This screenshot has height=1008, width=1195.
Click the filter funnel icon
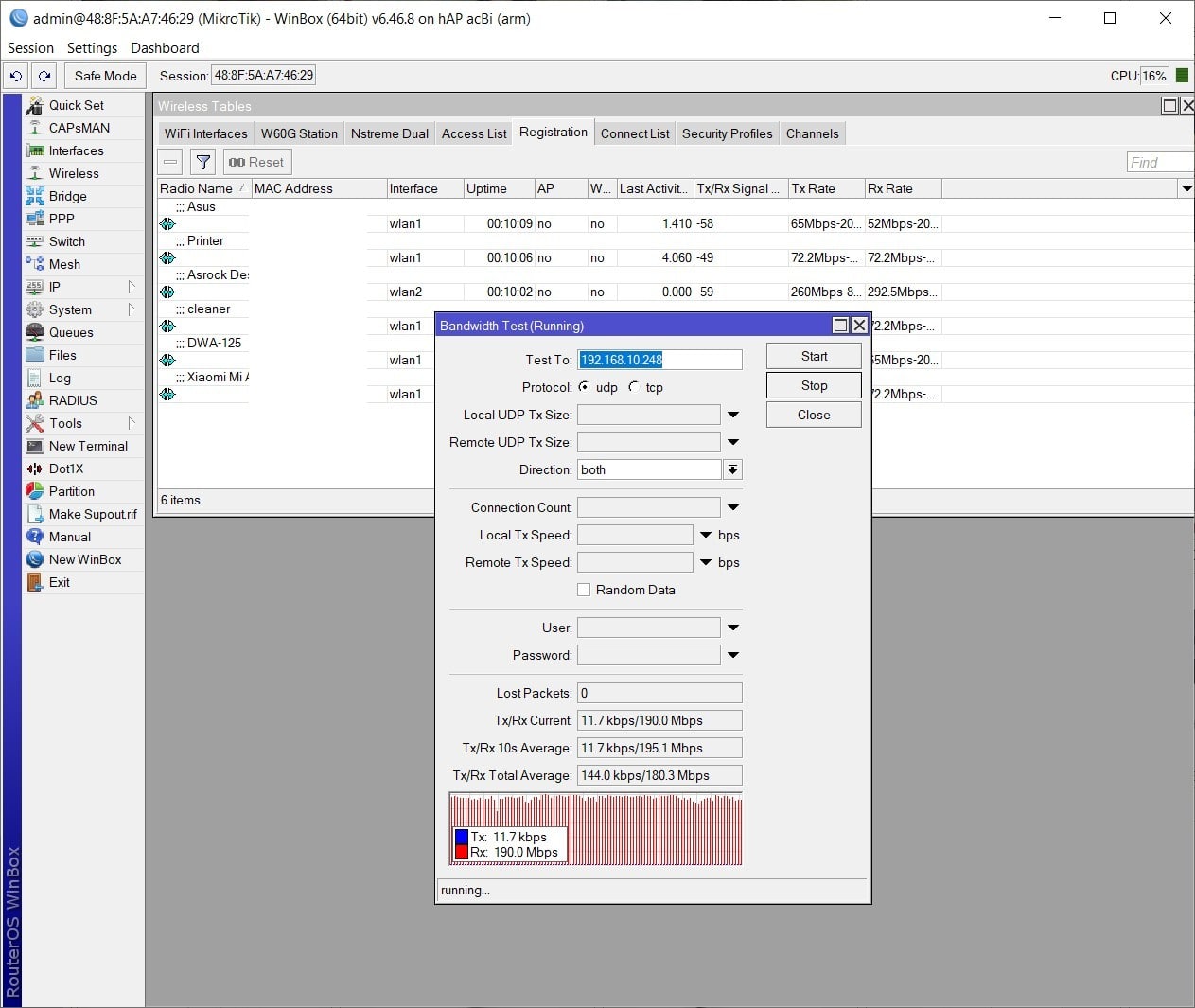202,162
